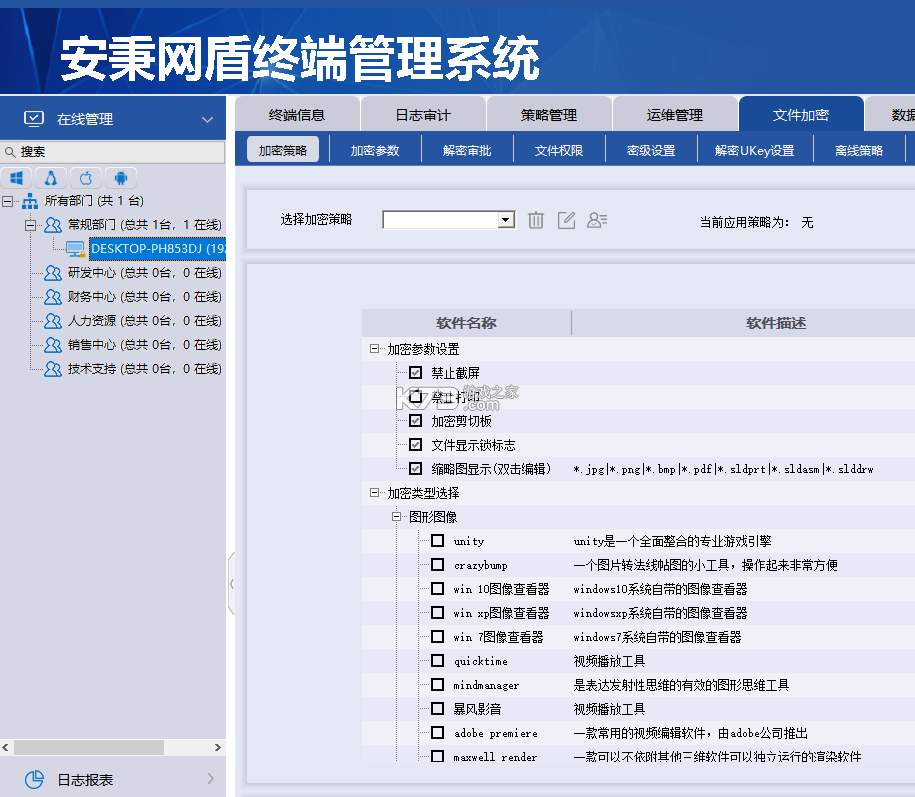This screenshot has width=915, height=797.
Task: Click the 所有部门 organization icon
Action: pyautogui.click(x=30, y=201)
